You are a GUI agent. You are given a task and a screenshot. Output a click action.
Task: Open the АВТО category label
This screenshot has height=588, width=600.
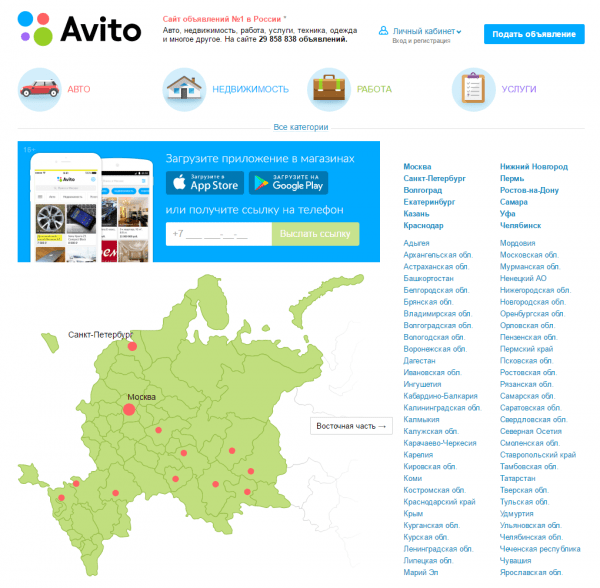click(x=79, y=89)
